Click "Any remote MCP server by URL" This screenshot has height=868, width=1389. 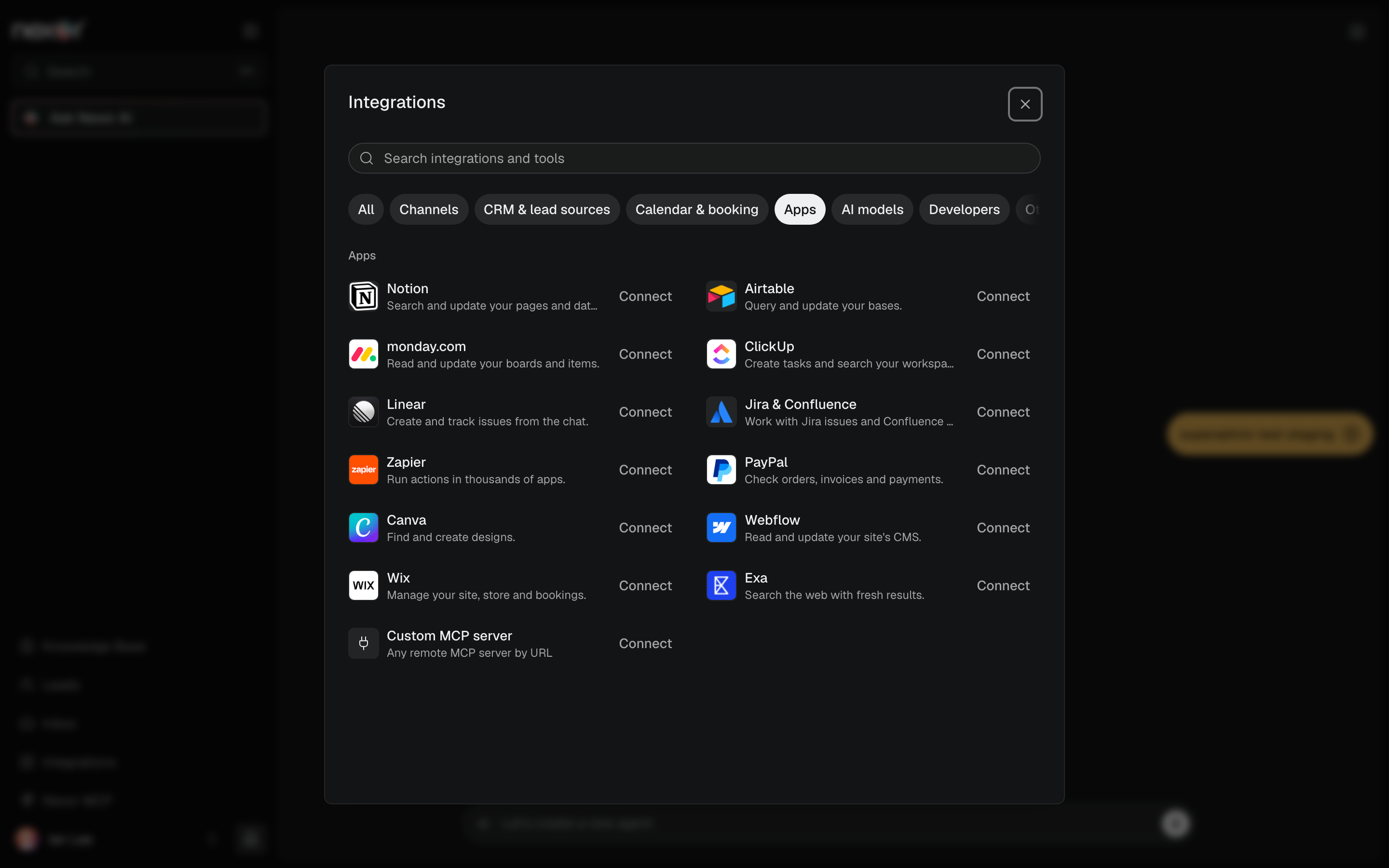(x=469, y=653)
